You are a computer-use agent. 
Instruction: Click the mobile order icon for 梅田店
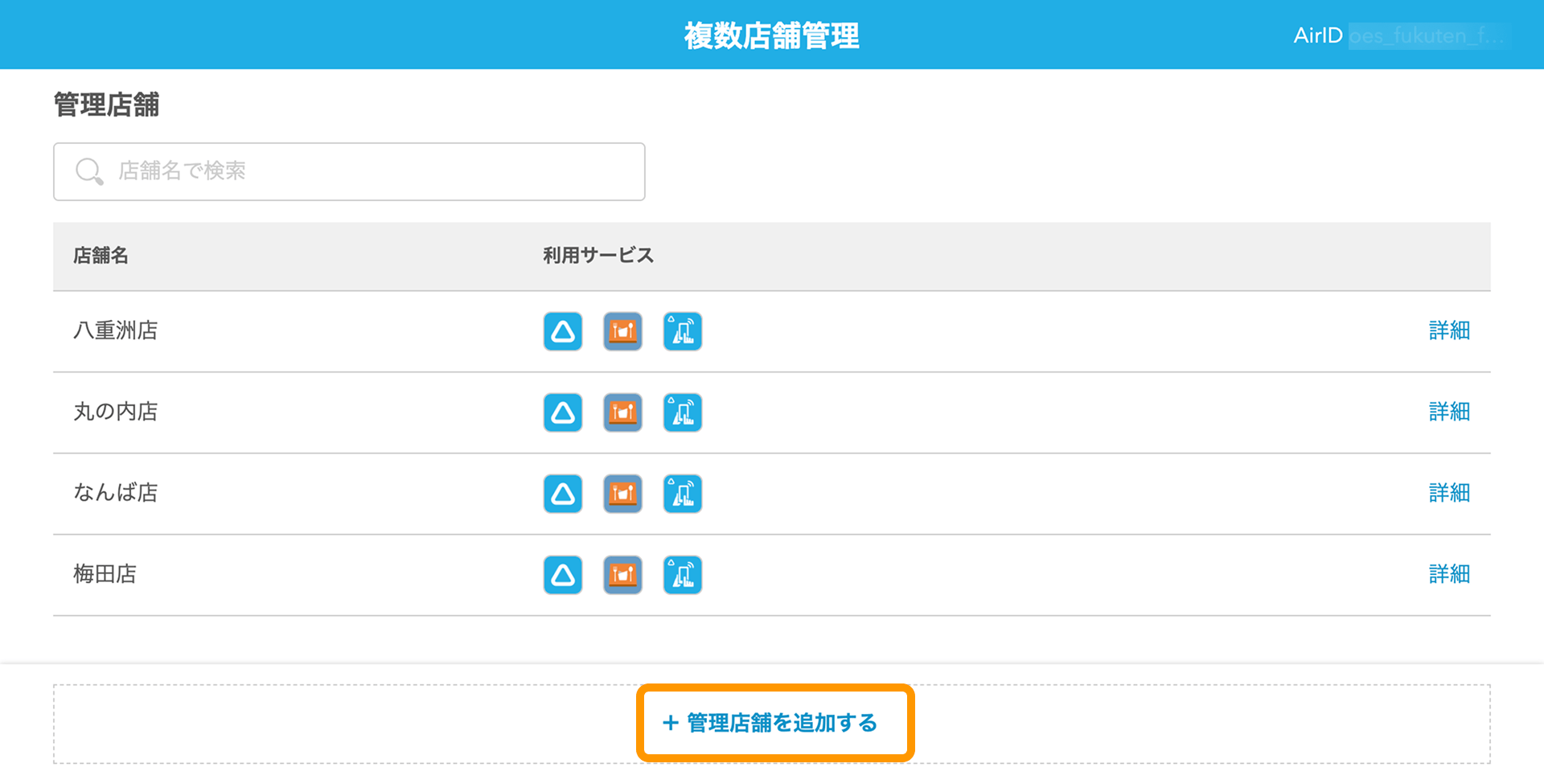tap(683, 575)
